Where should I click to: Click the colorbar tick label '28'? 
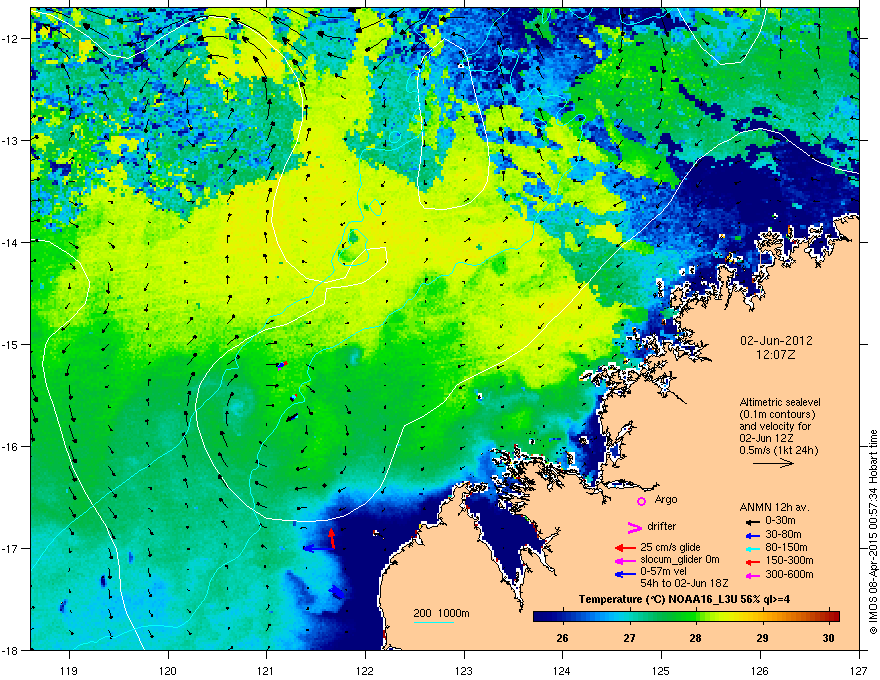[x=695, y=638]
